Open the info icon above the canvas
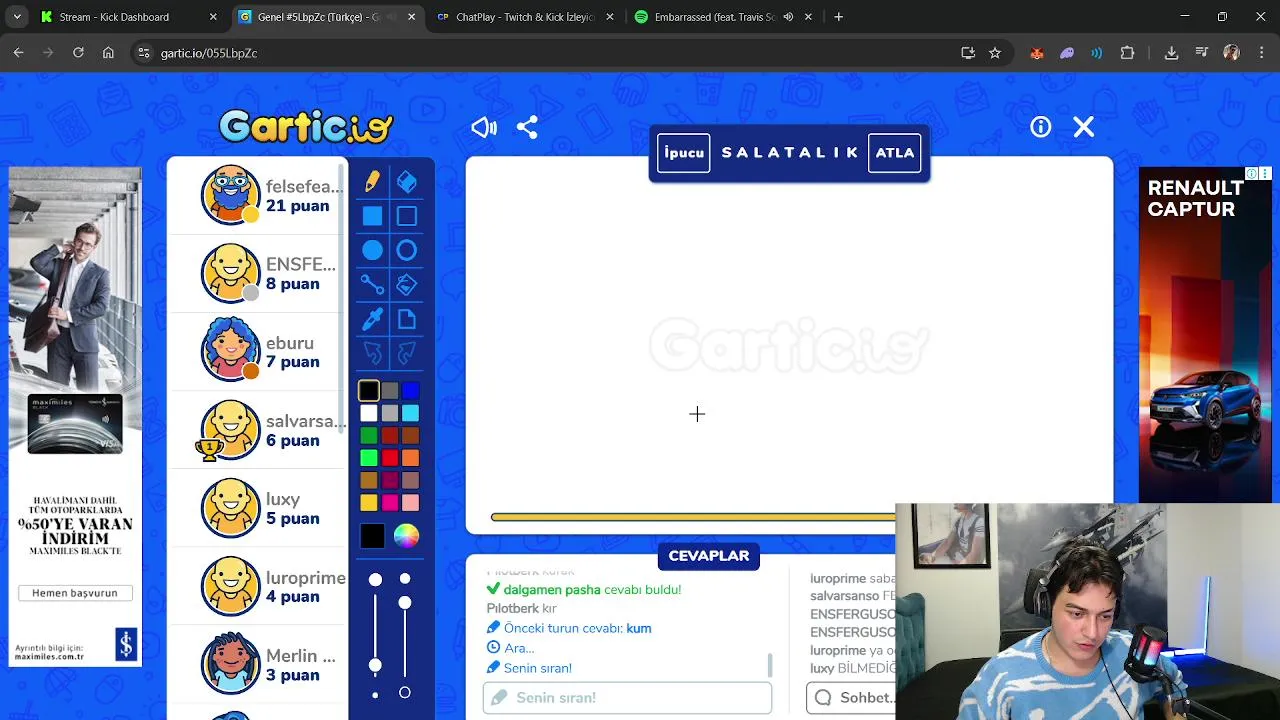The width and height of the screenshot is (1280, 720). [x=1041, y=127]
